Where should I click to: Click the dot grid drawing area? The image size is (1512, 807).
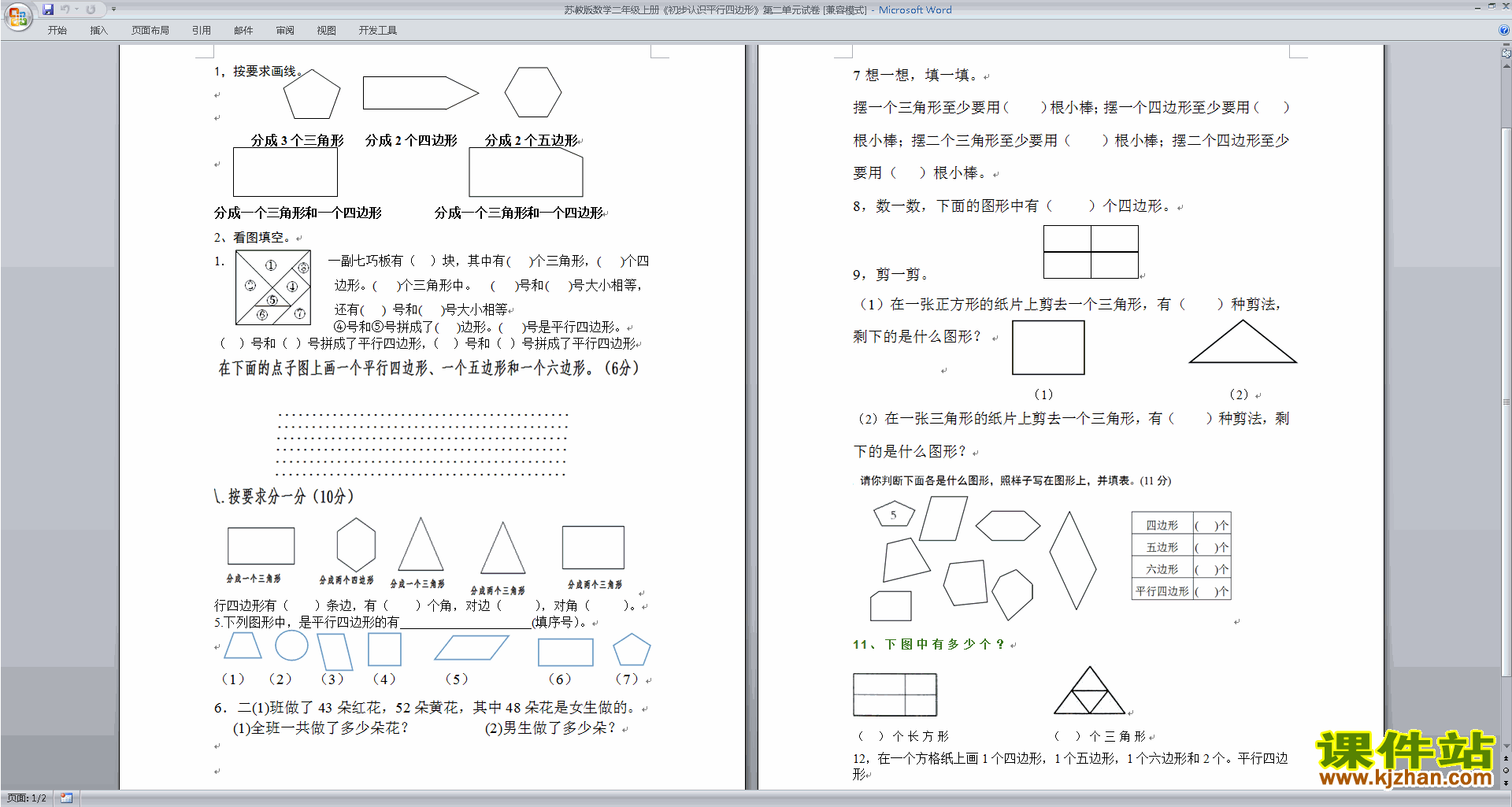pyautogui.click(x=421, y=445)
